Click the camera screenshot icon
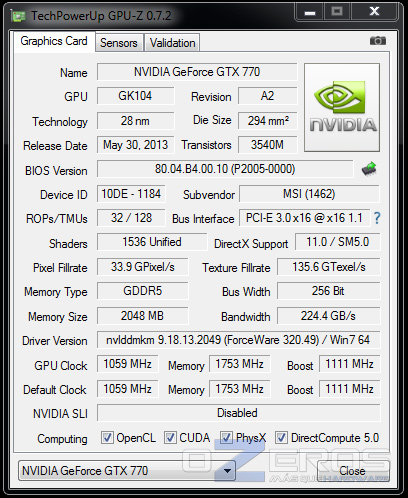This screenshot has height=498, width=408. pyautogui.click(x=378, y=41)
